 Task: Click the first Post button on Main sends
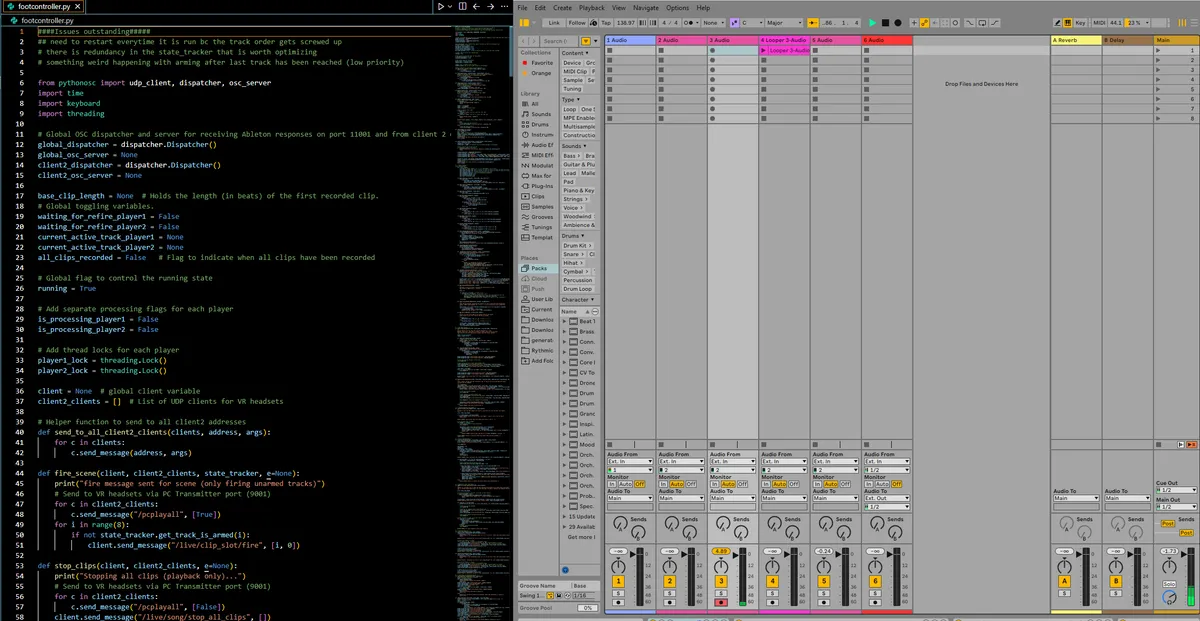[1167, 523]
